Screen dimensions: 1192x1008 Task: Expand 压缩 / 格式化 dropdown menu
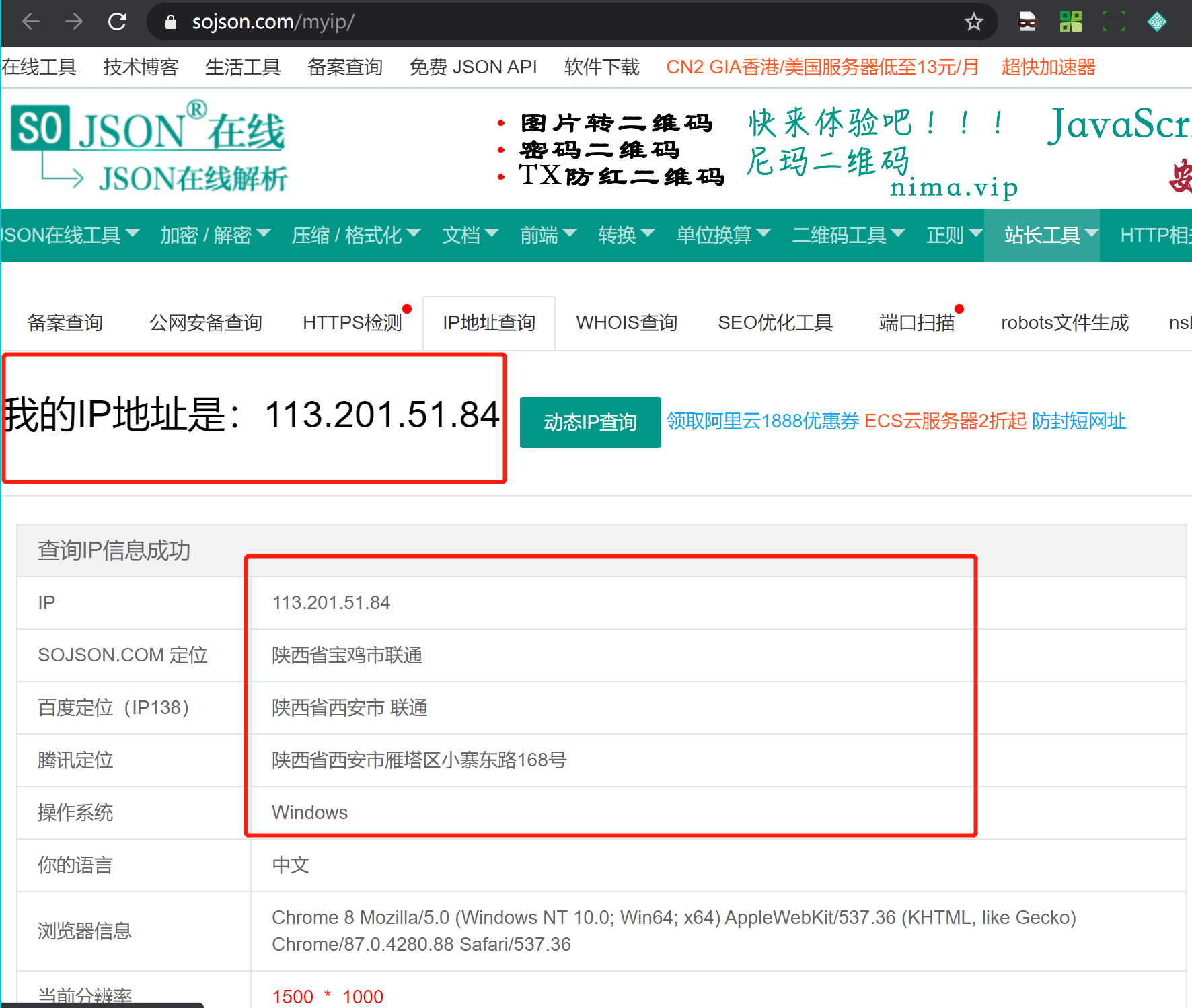pos(357,235)
